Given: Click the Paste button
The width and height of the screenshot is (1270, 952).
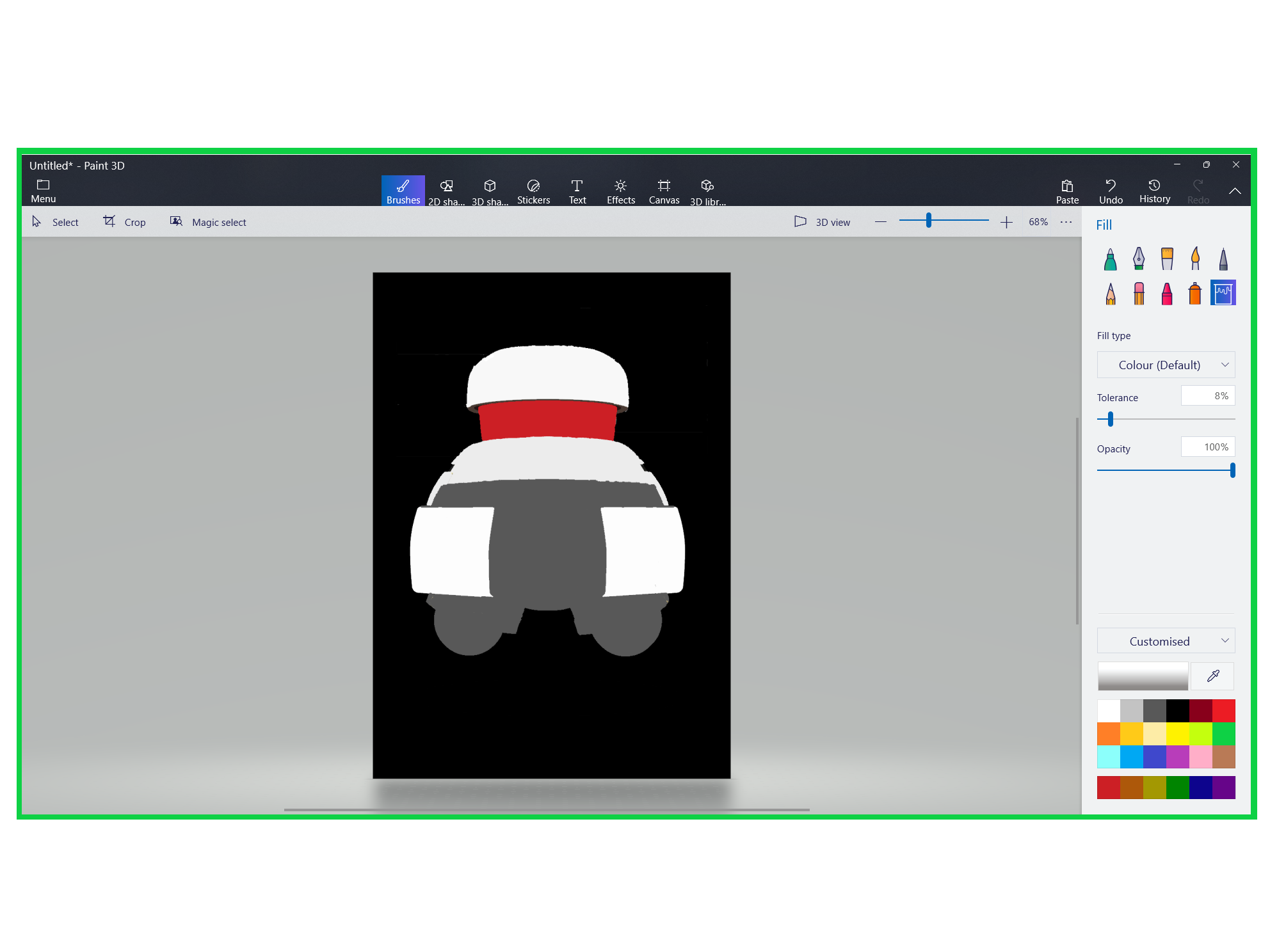Looking at the screenshot, I should [x=1068, y=191].
